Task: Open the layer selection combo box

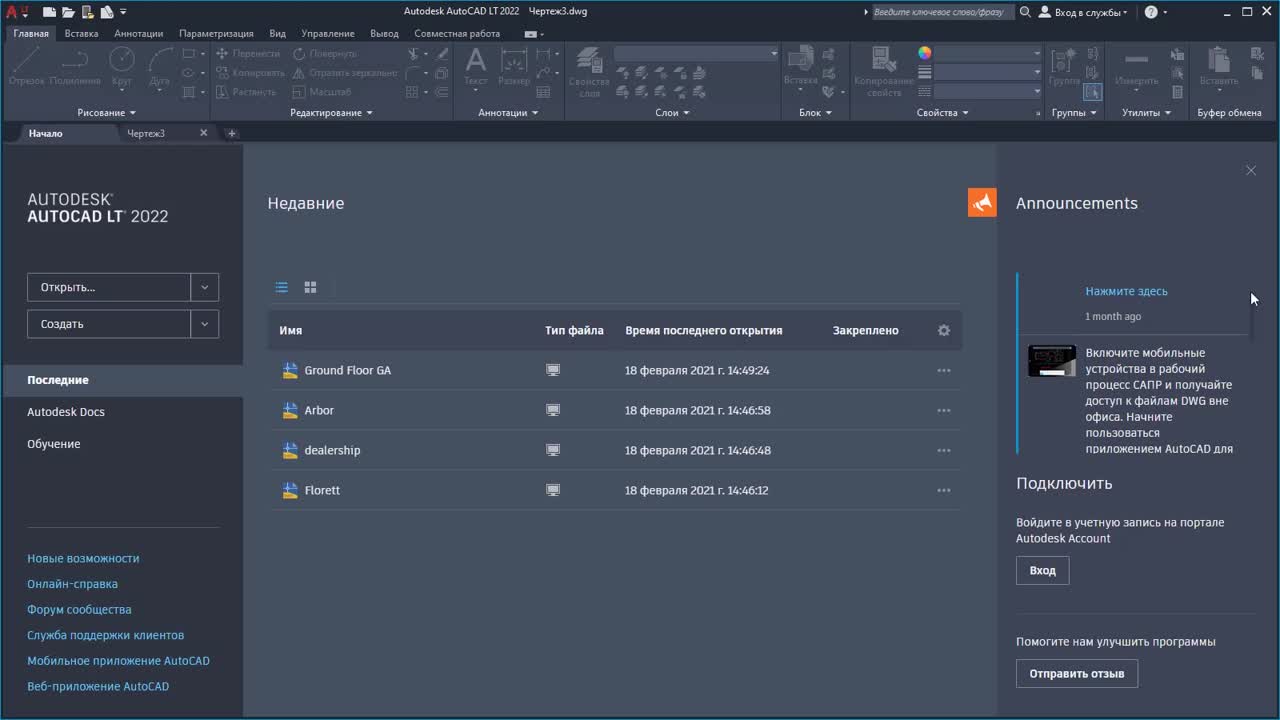Action: (696, 53)
